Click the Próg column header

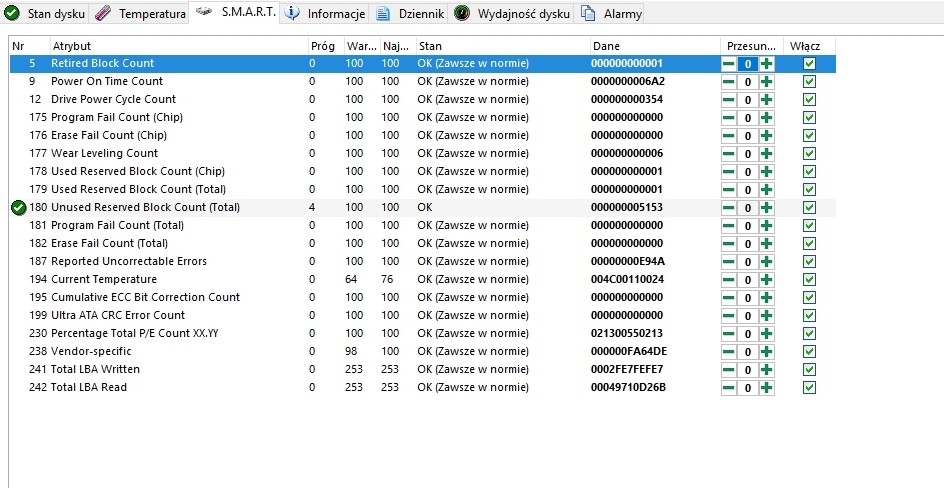(326, 46)
